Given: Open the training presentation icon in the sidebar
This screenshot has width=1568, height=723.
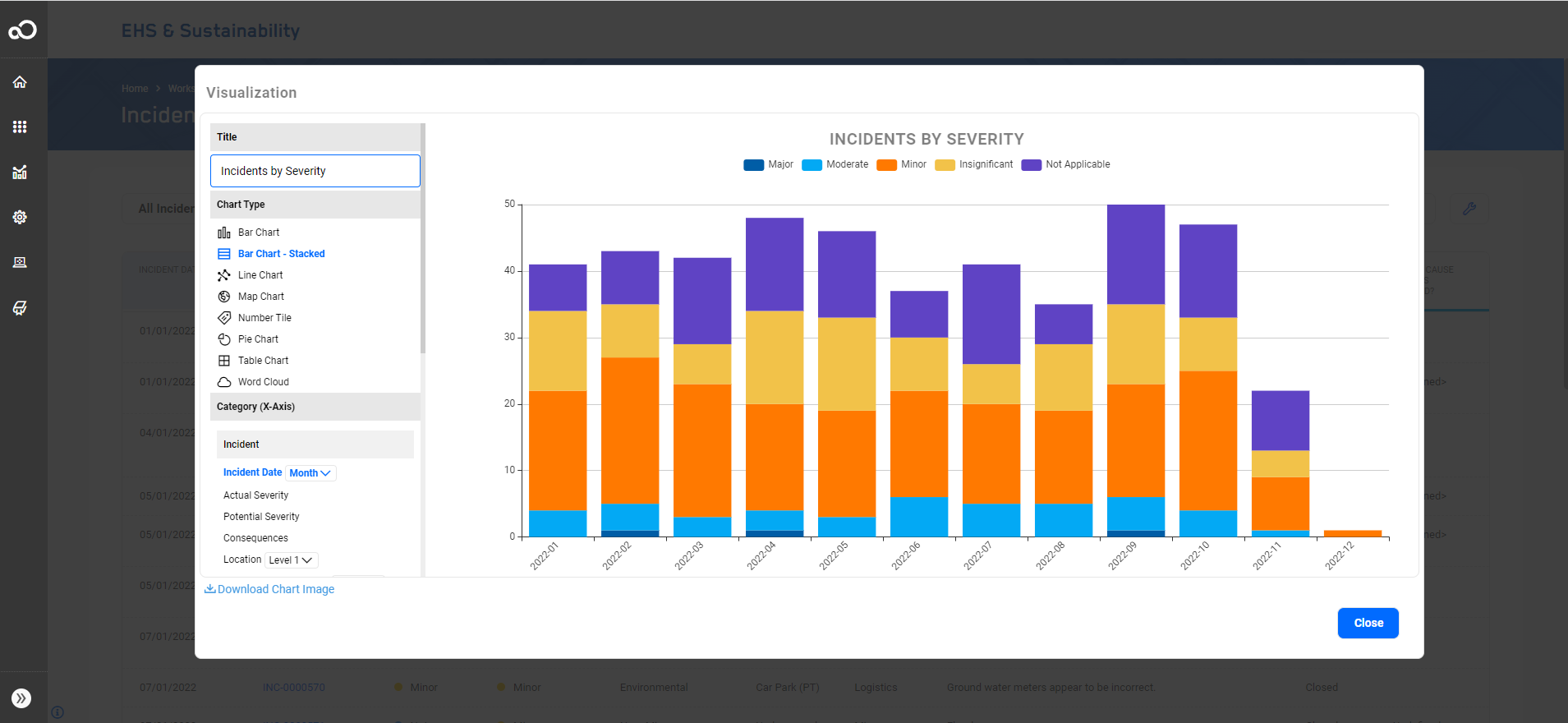Looking at the screenshot, I should point(20,262).
